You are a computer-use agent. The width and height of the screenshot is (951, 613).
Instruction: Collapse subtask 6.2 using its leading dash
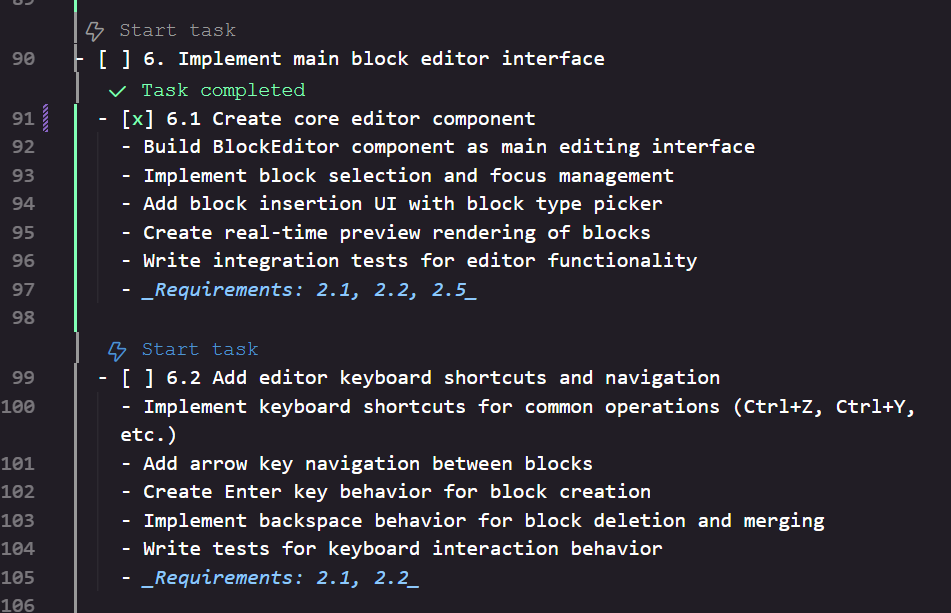tap(103, 378)
